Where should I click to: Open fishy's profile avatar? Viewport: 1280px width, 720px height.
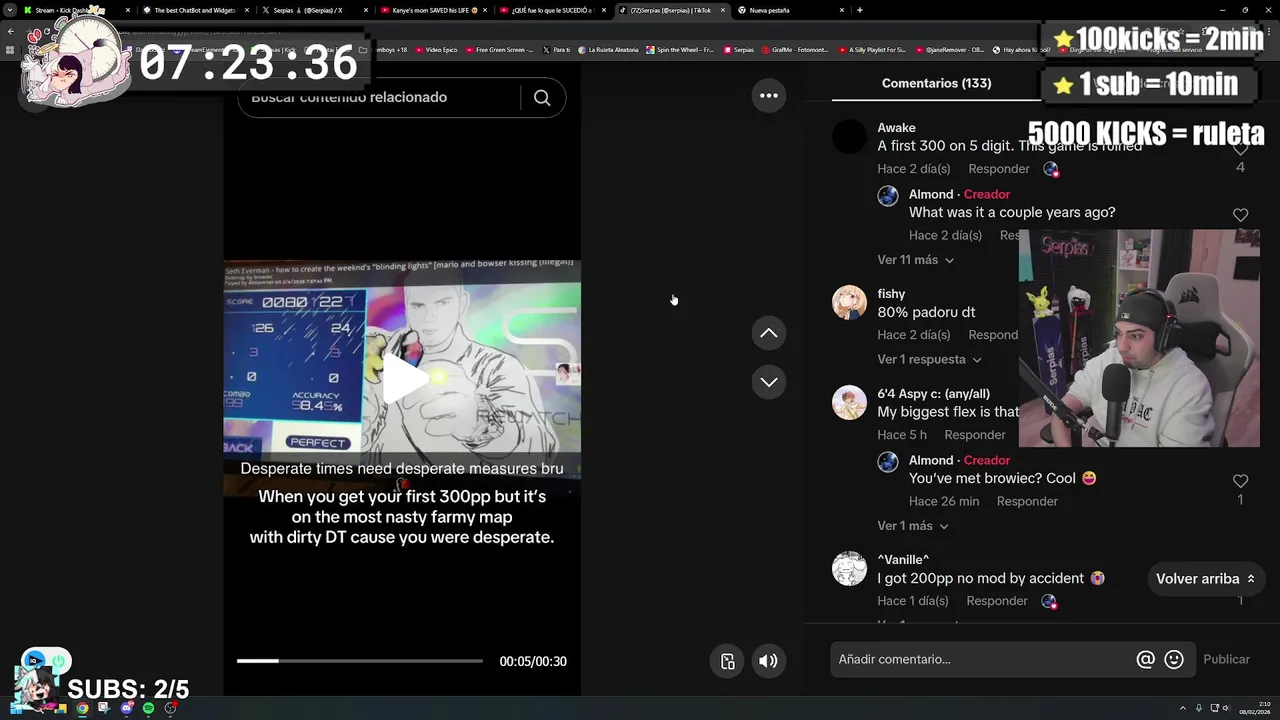point(849,303)
